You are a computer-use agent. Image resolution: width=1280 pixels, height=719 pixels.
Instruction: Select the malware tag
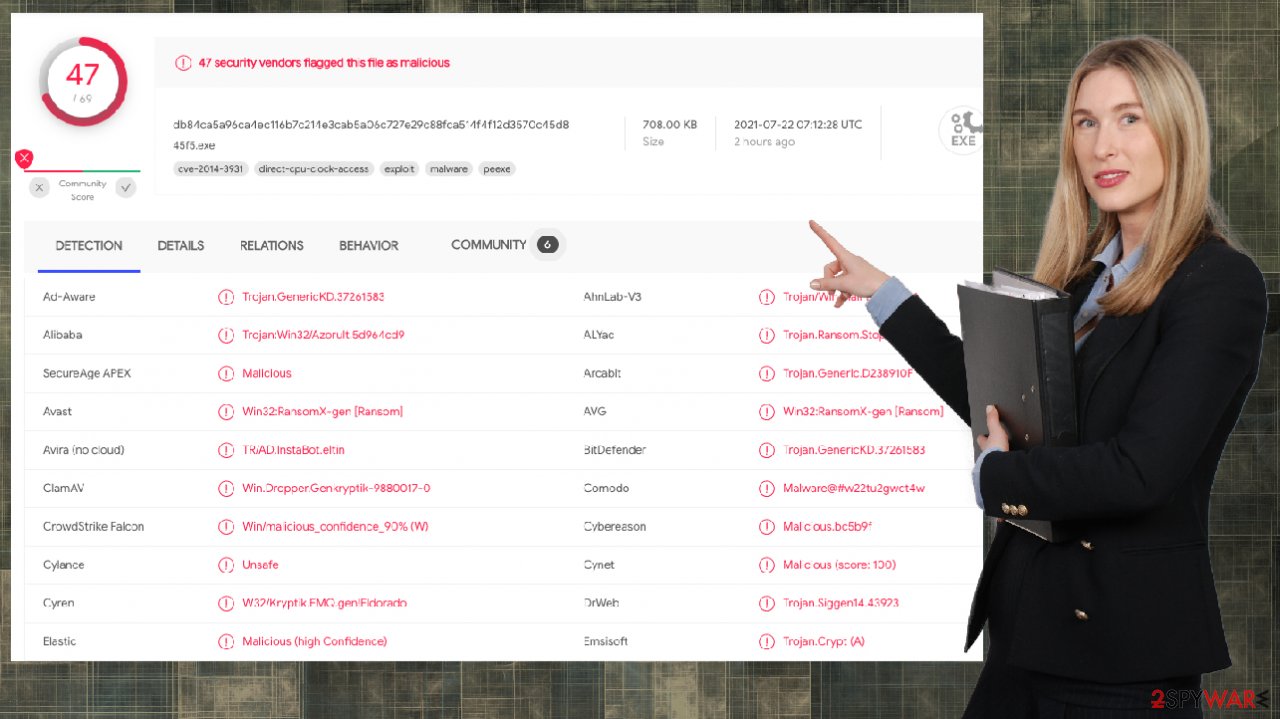[x=449, y=169]
